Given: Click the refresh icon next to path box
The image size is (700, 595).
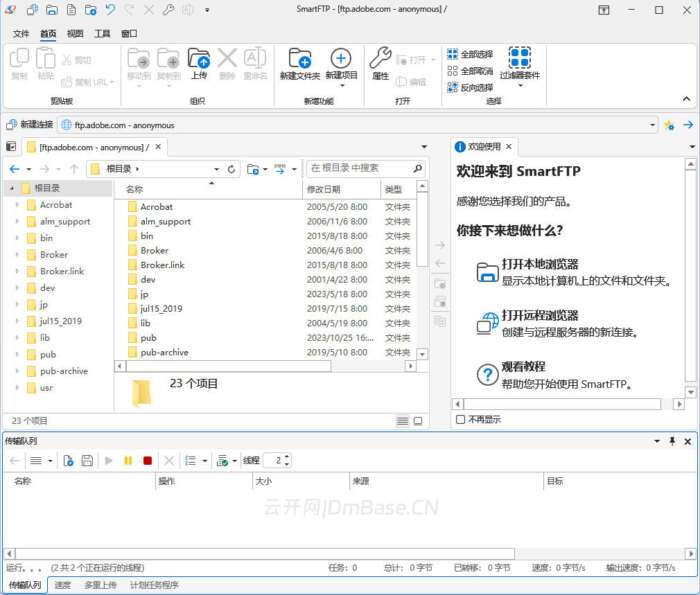Looking at the screenshot, I should coord(231,169).
